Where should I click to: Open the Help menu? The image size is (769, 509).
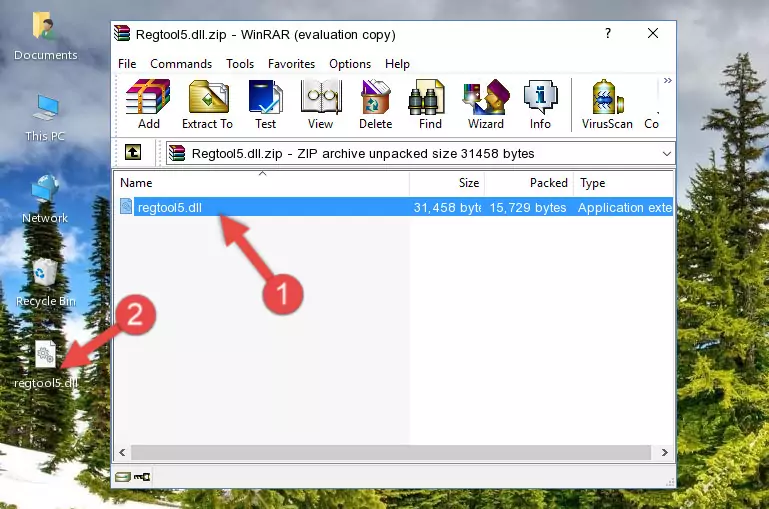tap(397, 64)
